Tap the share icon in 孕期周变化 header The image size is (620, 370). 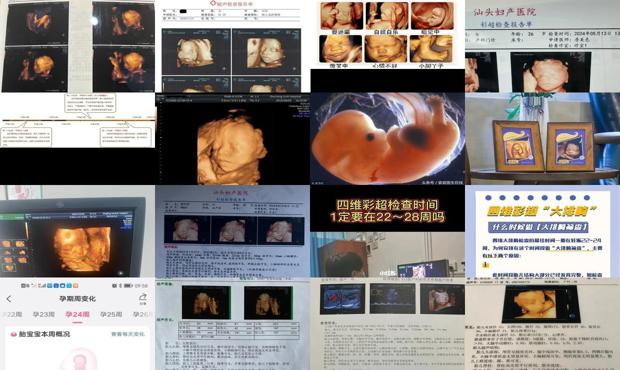point(143,298)
